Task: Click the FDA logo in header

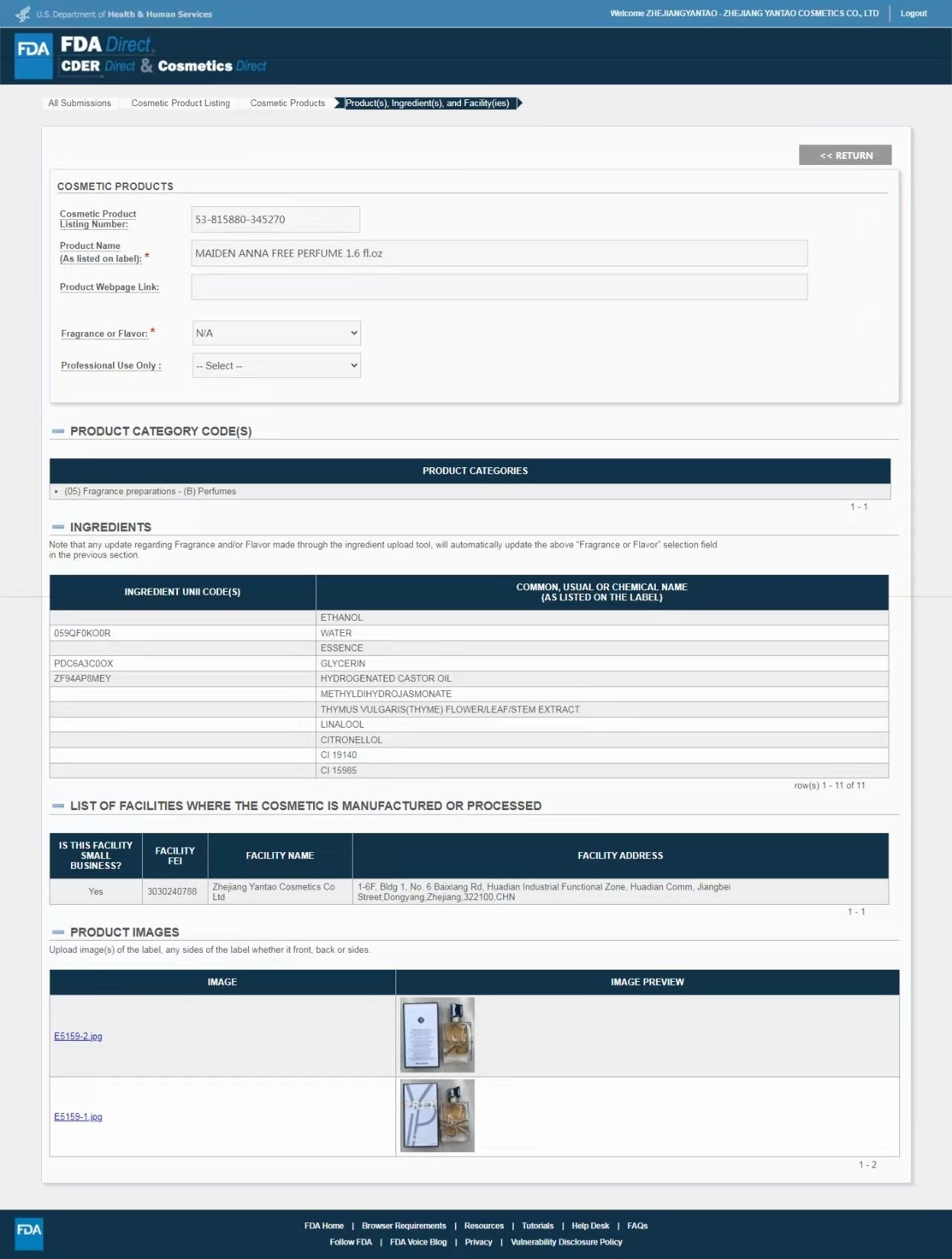Action: click(34, 56)
